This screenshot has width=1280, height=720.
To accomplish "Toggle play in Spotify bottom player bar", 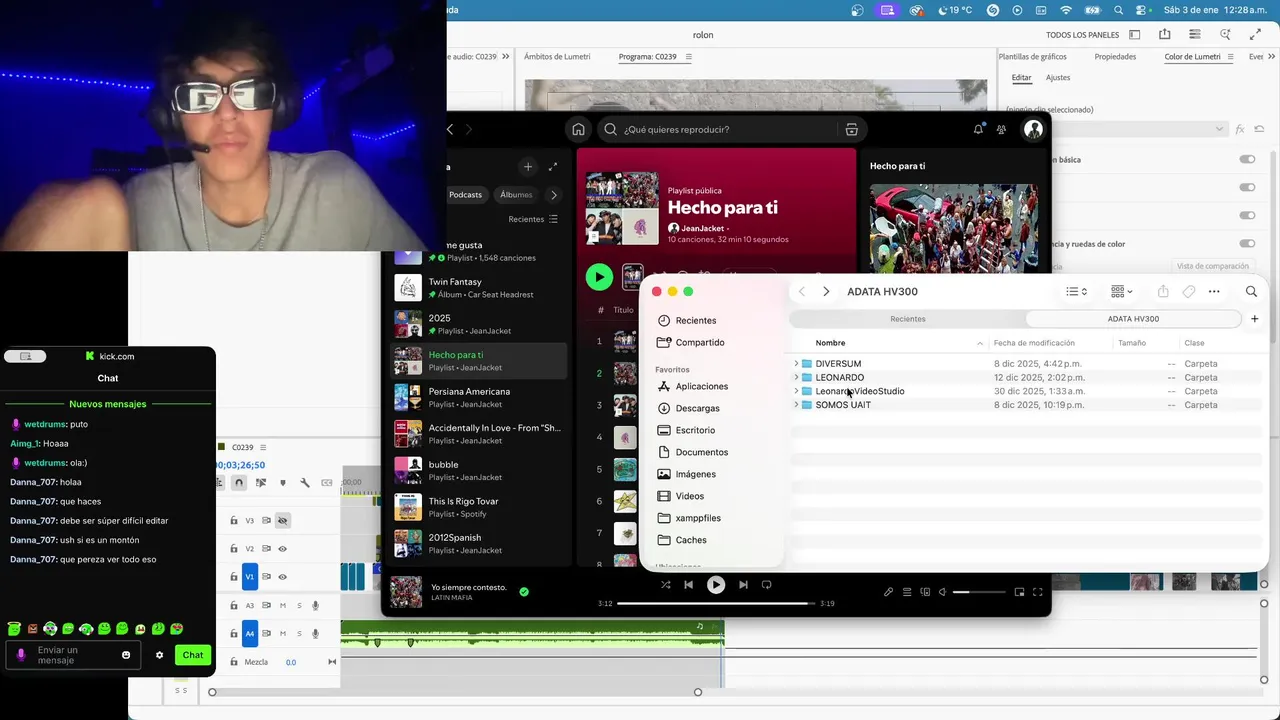I will pos(716,585).
